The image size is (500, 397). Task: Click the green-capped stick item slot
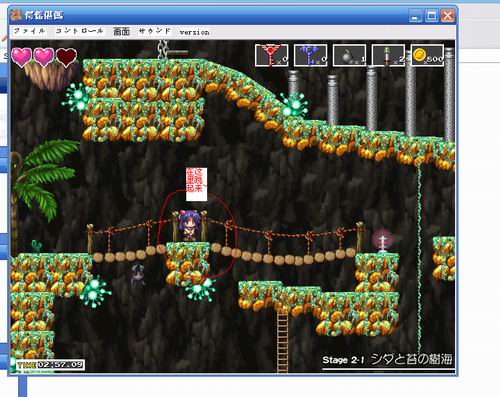click(x=388, y=56)
